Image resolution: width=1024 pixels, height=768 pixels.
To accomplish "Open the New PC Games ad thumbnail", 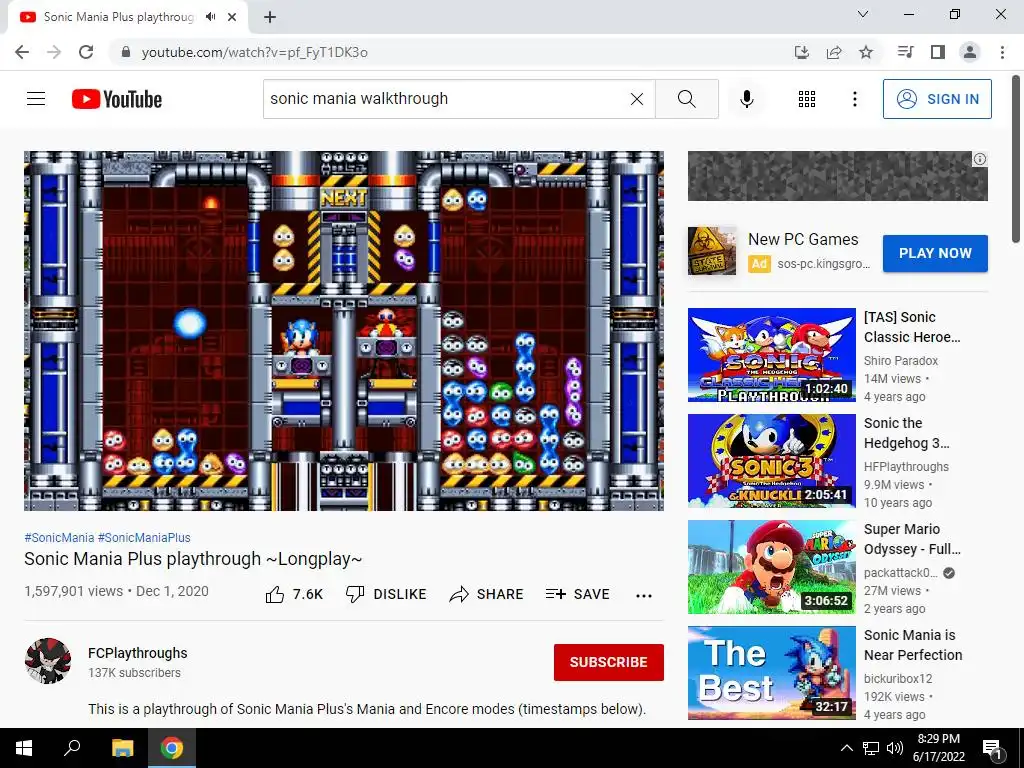I will [712, 251].
